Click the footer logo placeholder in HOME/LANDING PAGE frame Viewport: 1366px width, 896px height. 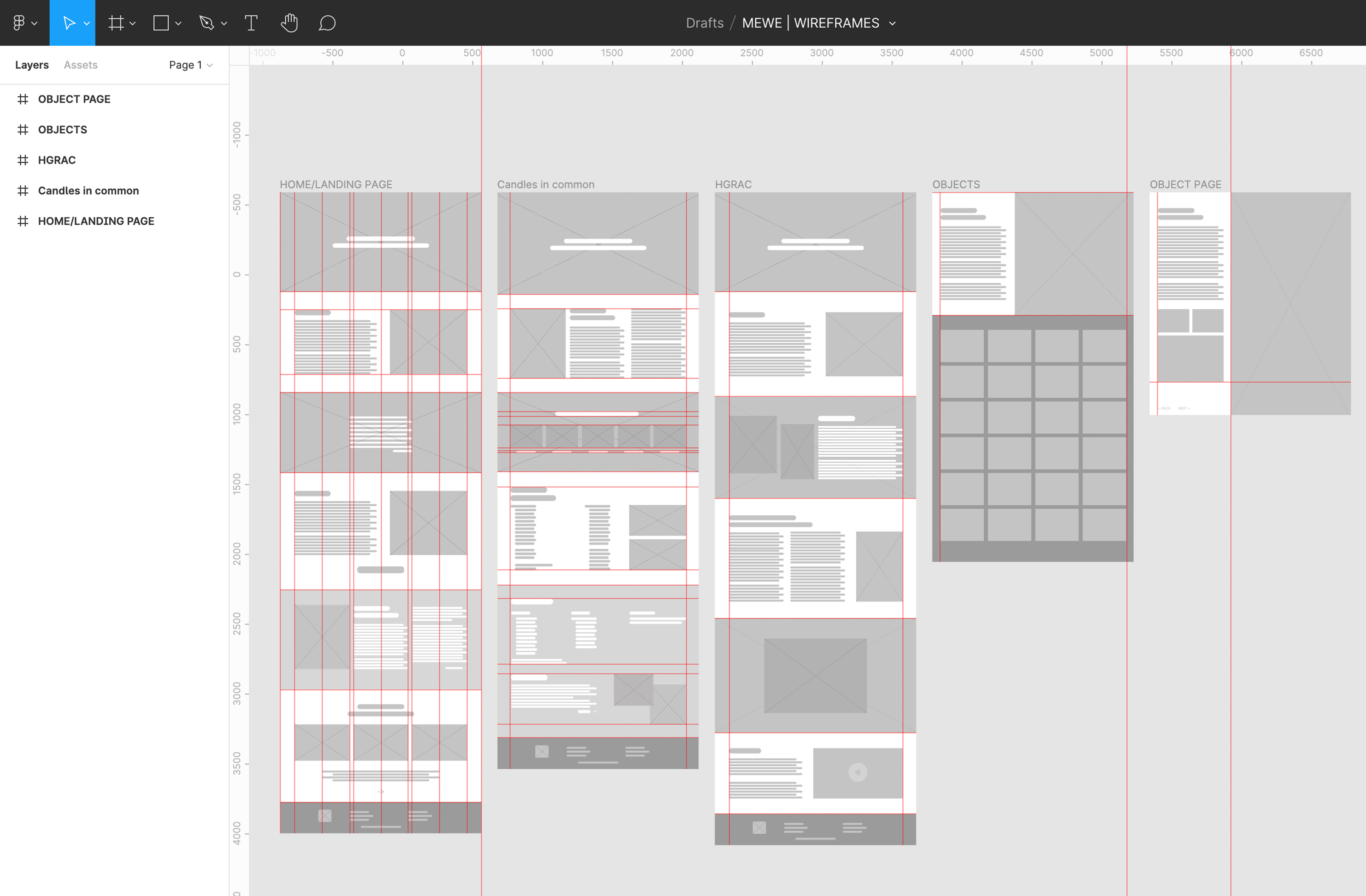325,816
